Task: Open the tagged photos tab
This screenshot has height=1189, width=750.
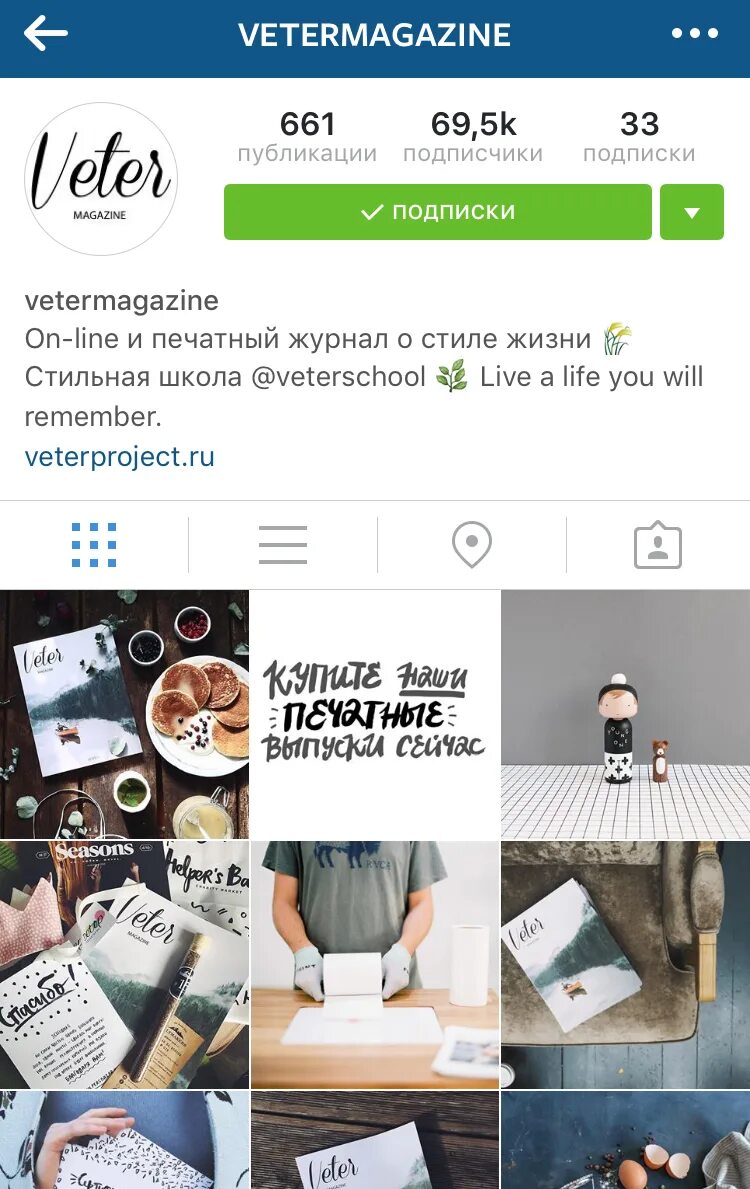Action: coord(657,545)
